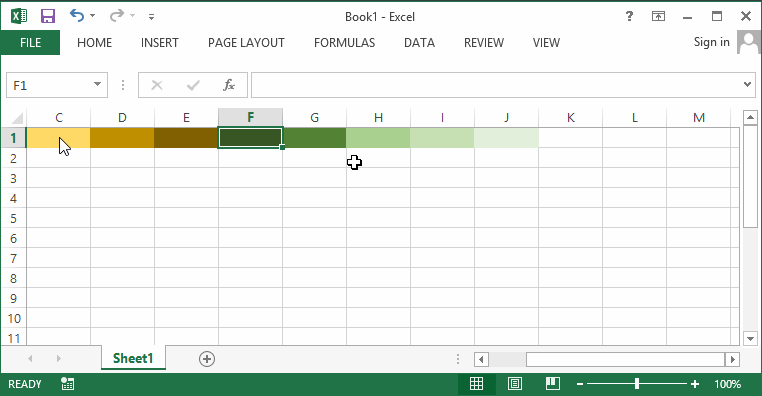Select the pale green cell I1
Image resolution: width=762 pixels, height=396 pixels.
point(442,138)
